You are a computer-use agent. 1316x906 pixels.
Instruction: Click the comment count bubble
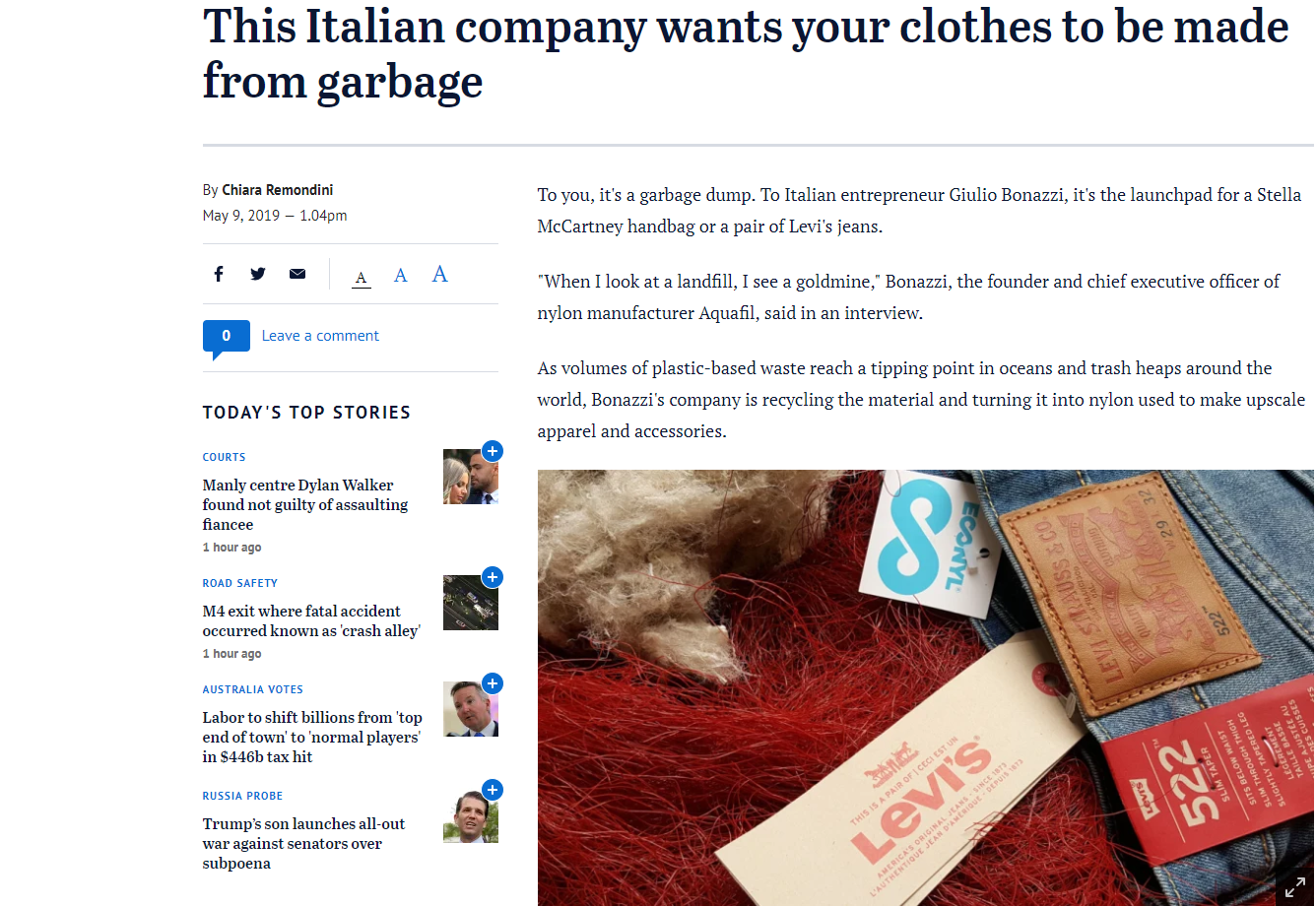tap(227, 338)
